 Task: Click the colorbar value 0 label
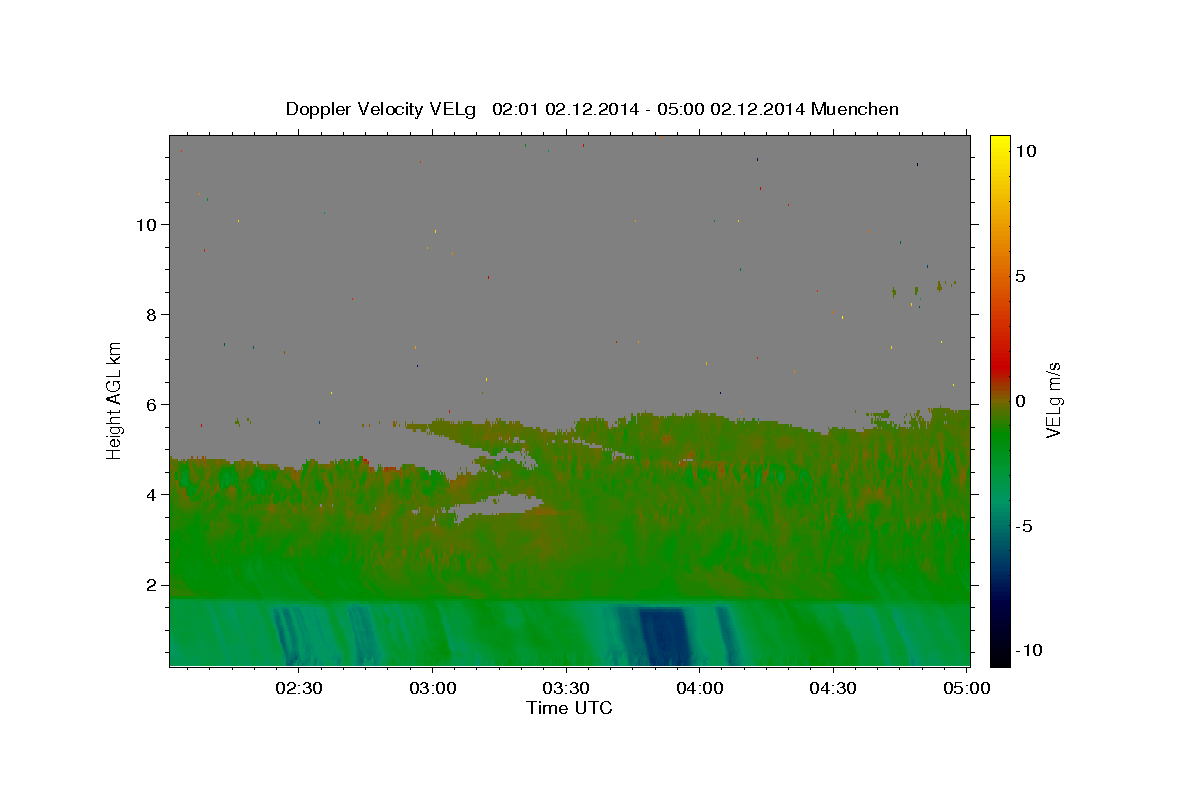tap(1021, 401)
